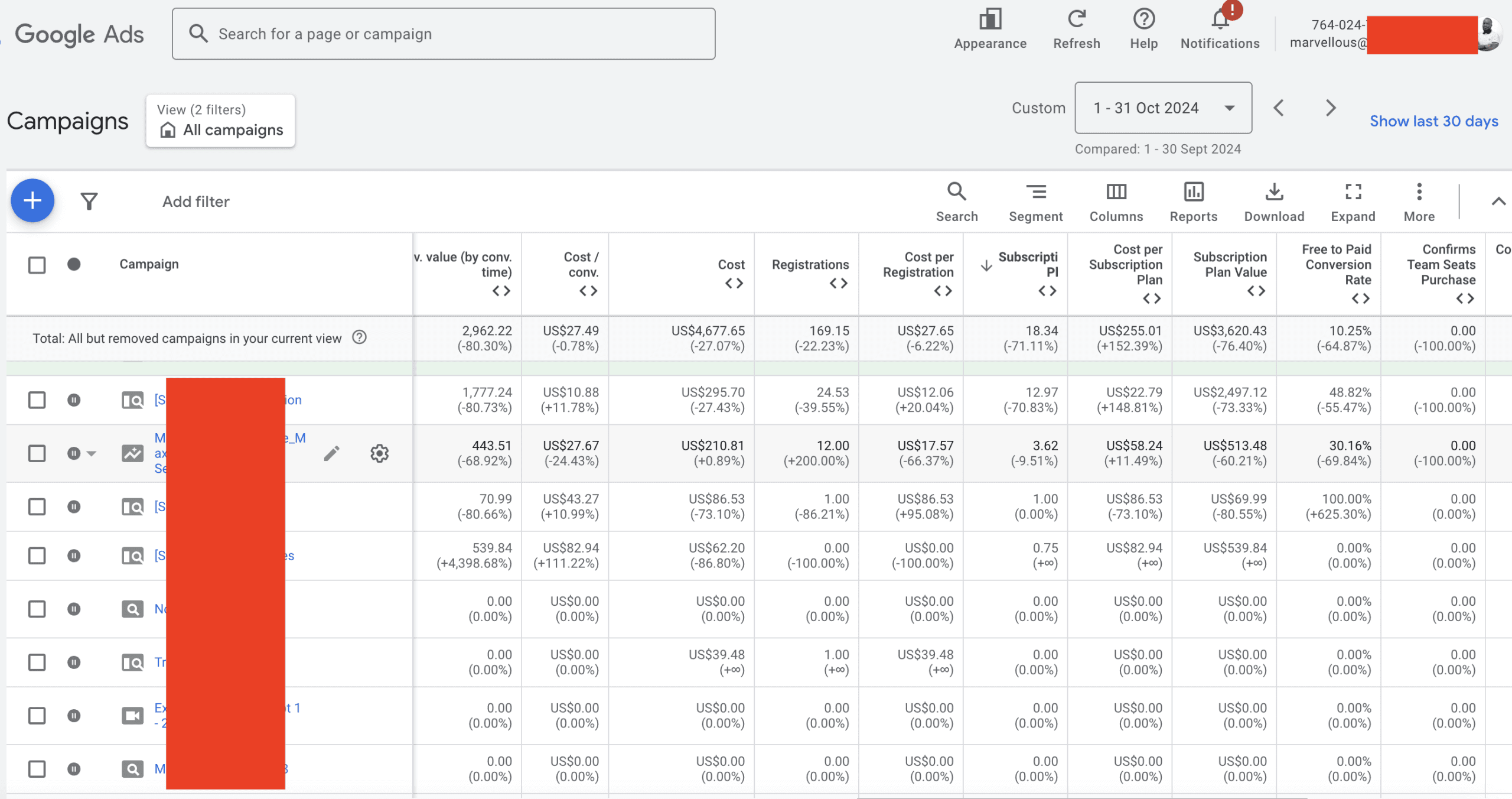Click the blue plus new campaign button
Viewport: 1512px width, 799px height.
32,201
